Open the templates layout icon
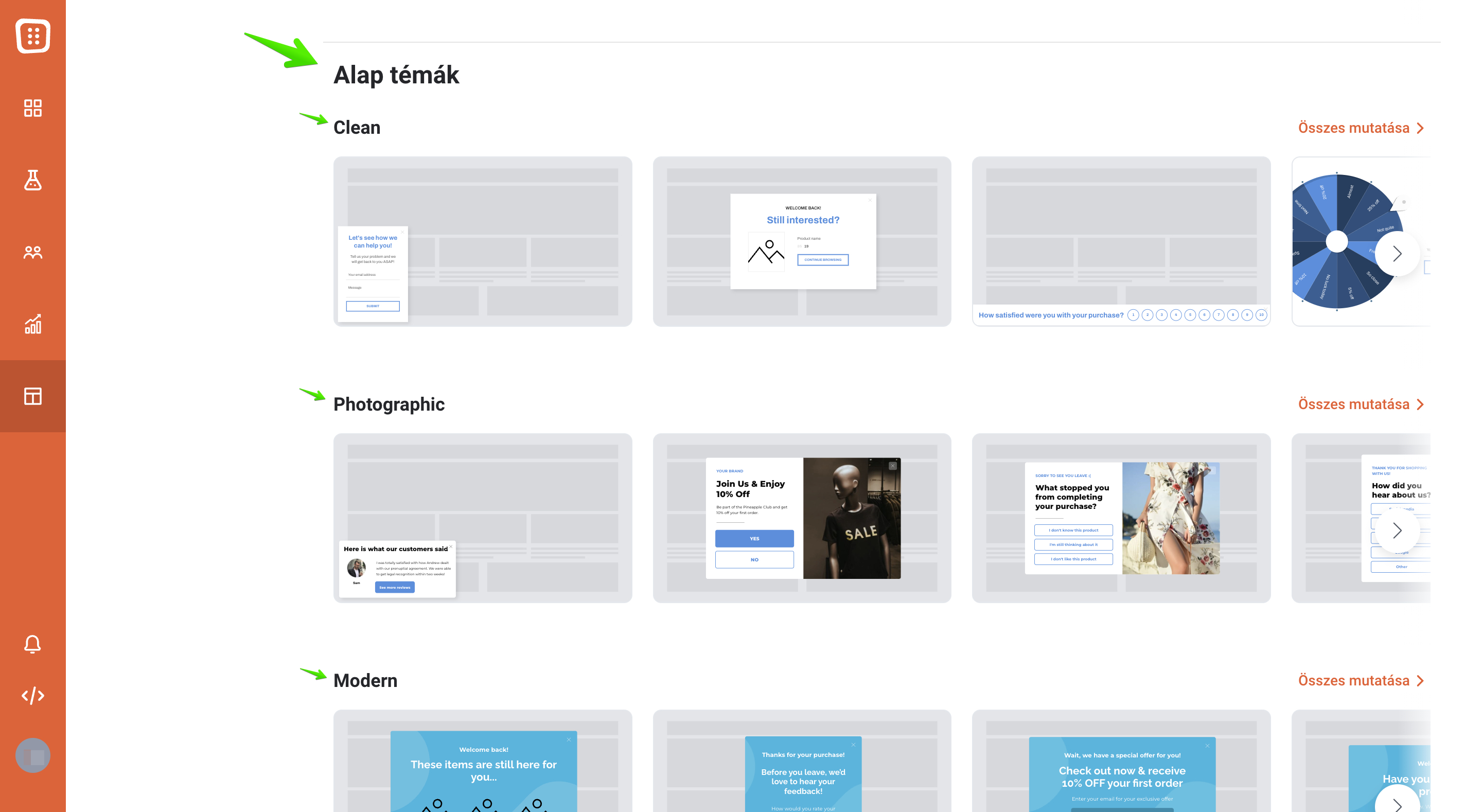The width and height of the screenshot is (1482, 812). pos(33,396)
